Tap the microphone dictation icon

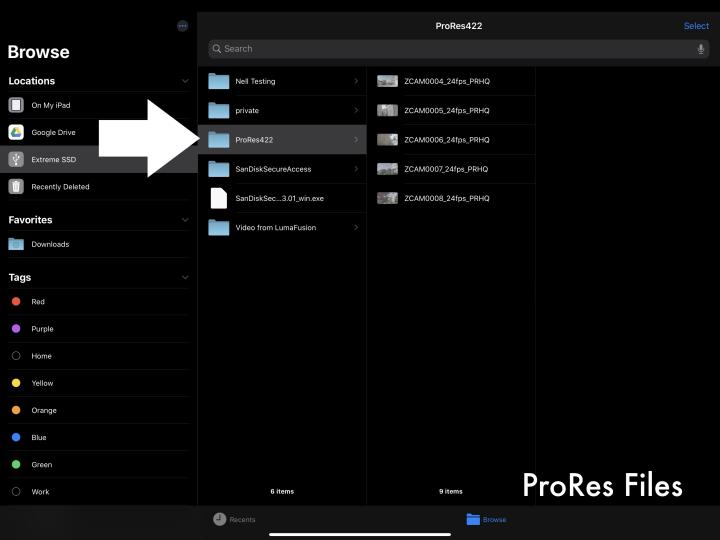pyautogui.click(x=701, y=49)
